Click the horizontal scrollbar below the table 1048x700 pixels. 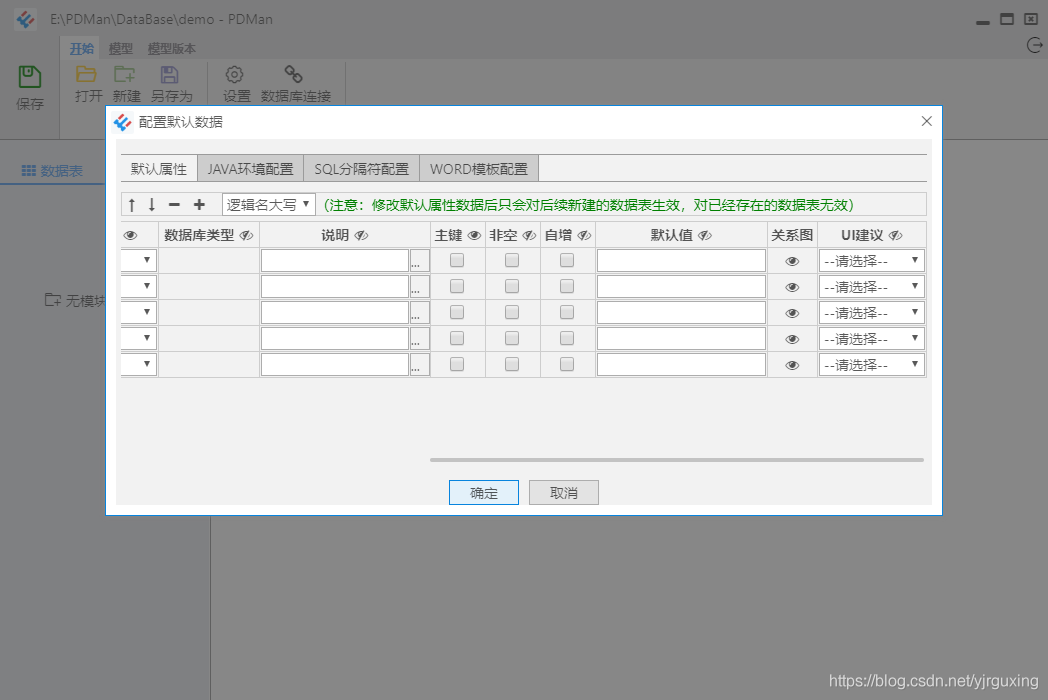[x=676, y=460]
